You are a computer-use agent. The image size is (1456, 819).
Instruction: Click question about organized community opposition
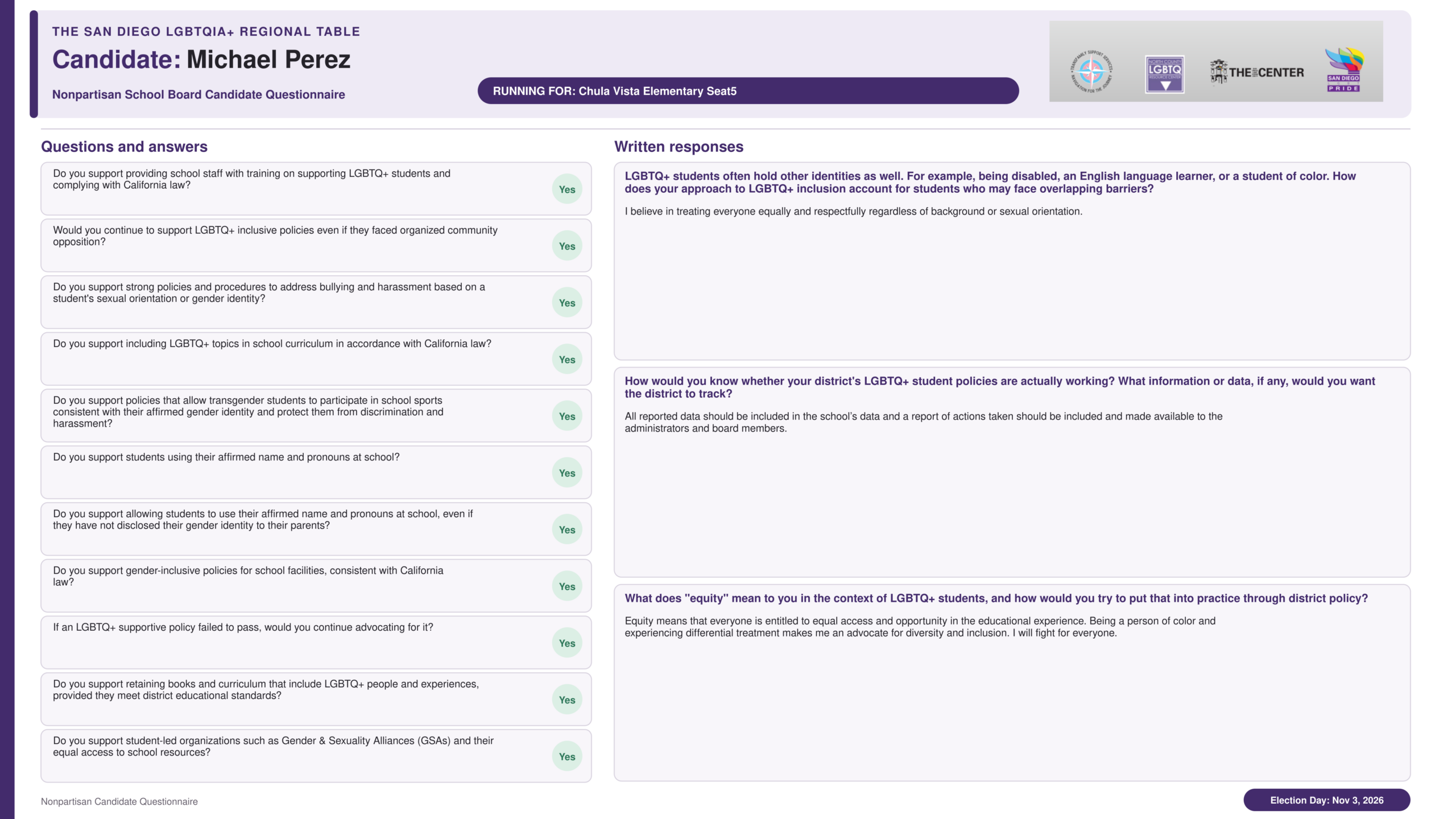pos(275,236)
